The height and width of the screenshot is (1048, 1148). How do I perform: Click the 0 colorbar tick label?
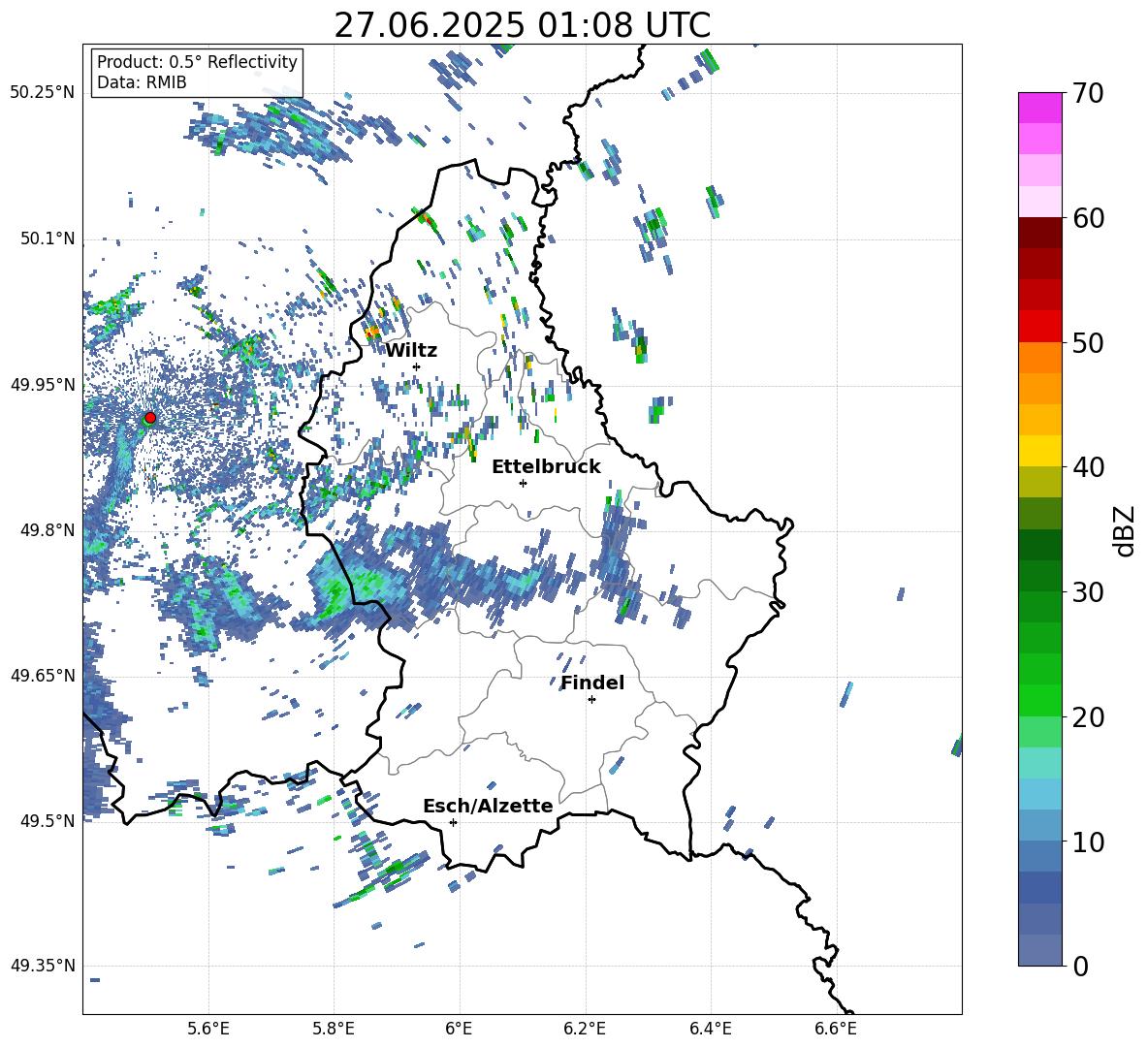point(1080,966)
